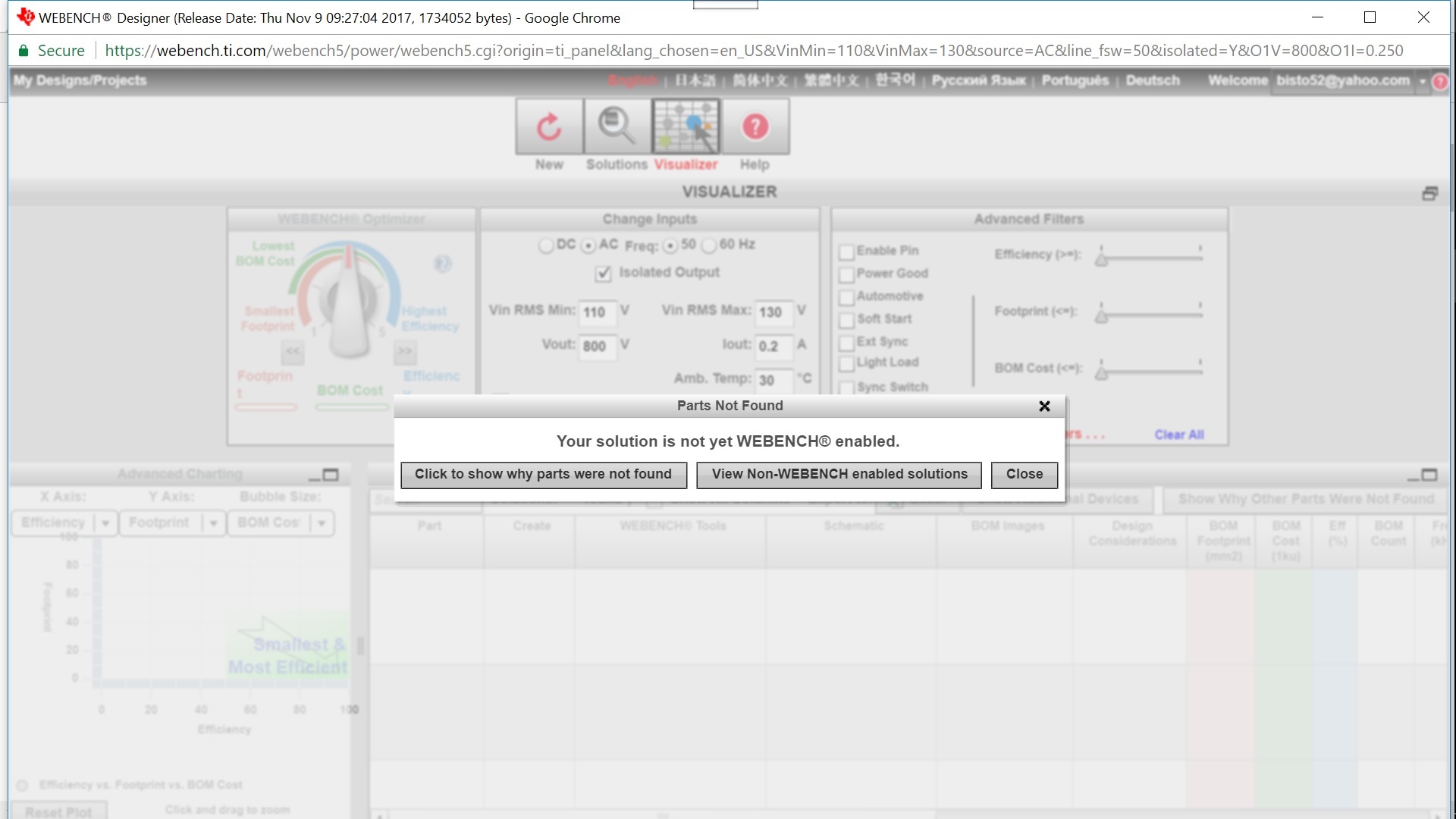Screen dimensions: 1456x819
Task: Click Show Why Other Parts Were Not Found
Action: coord(1305,500)
